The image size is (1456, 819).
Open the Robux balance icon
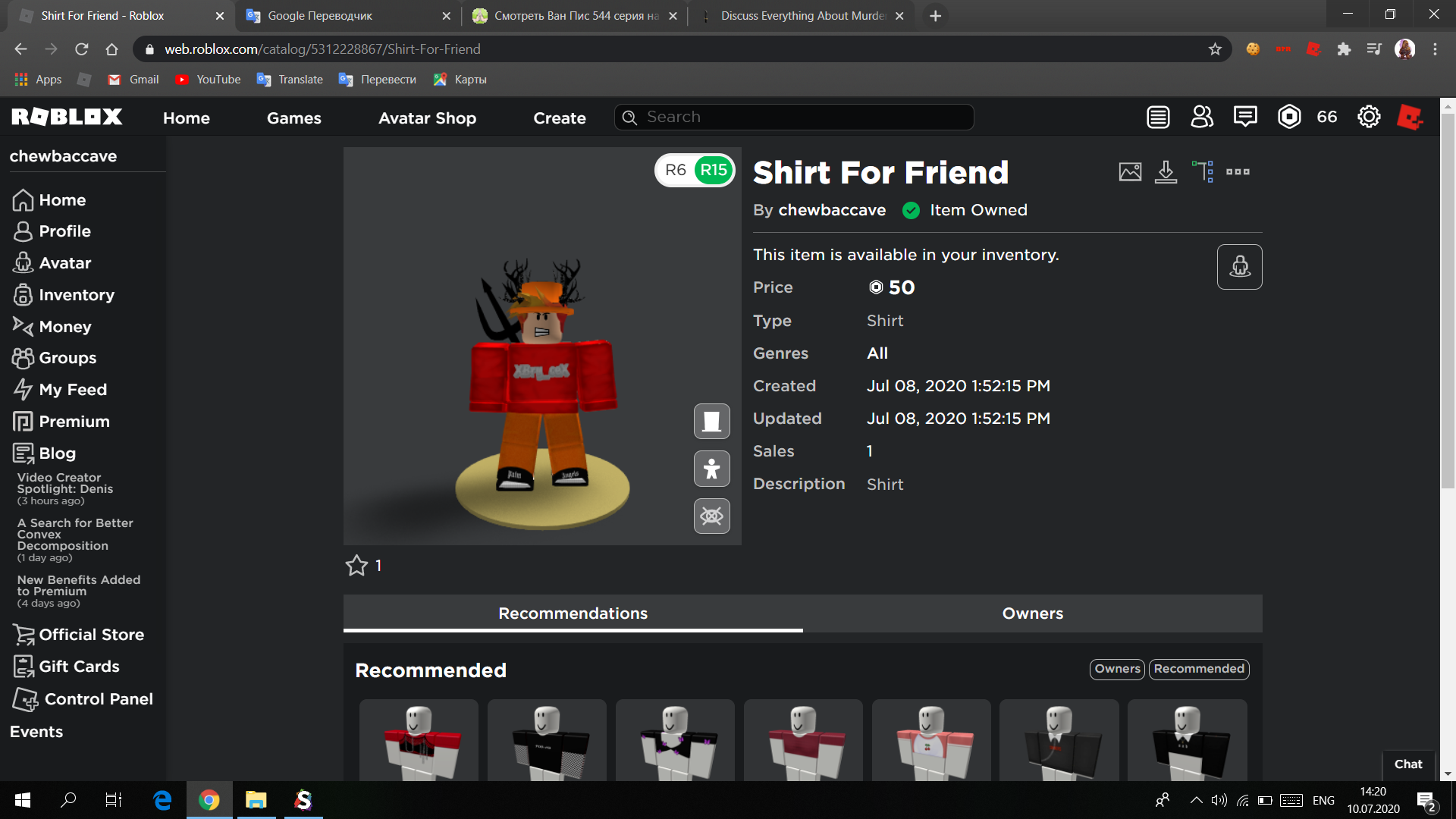tap(1289, 117)
